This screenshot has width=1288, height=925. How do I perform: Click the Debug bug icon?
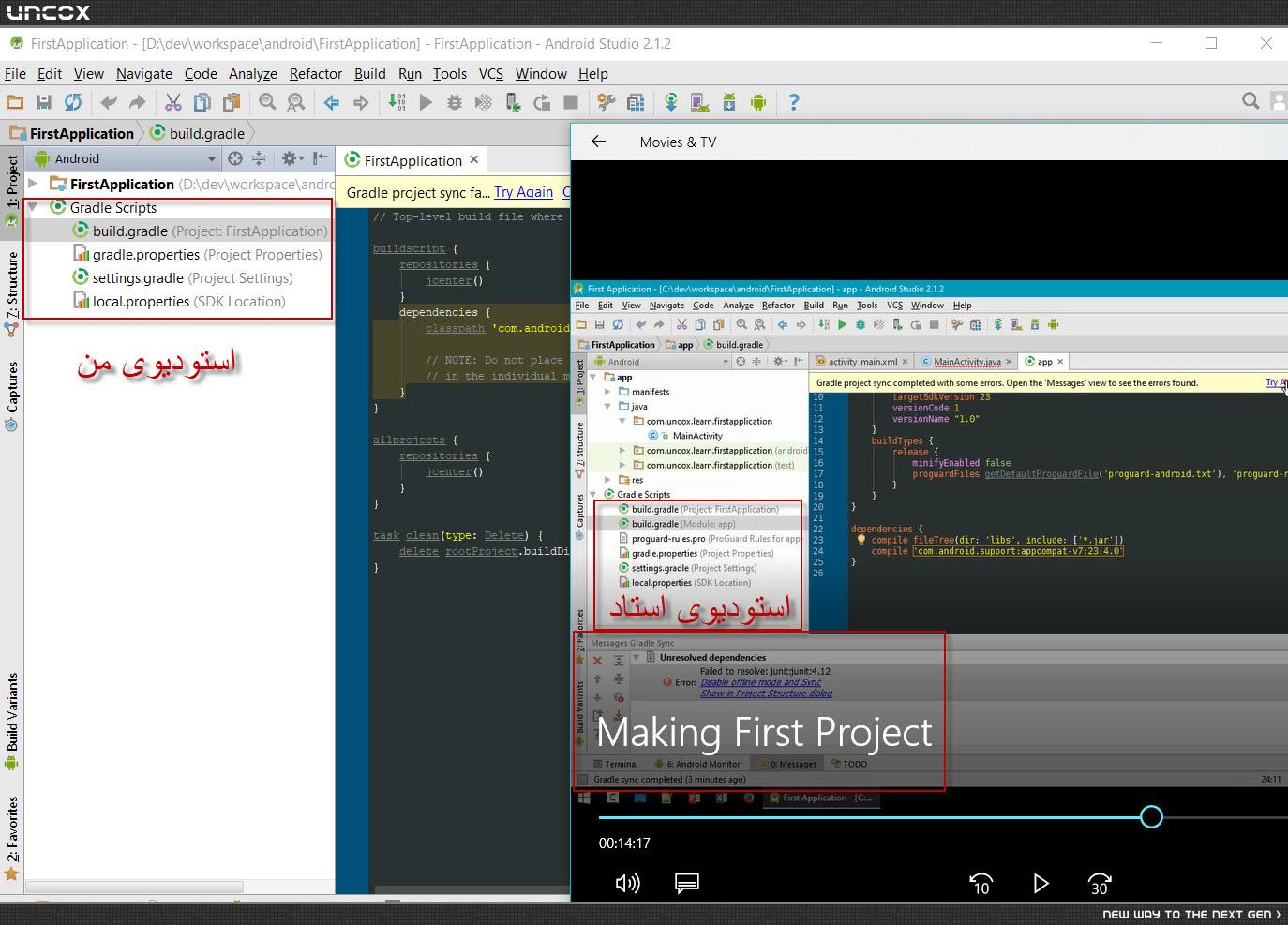pyautogui.click(x=455, y=102)
